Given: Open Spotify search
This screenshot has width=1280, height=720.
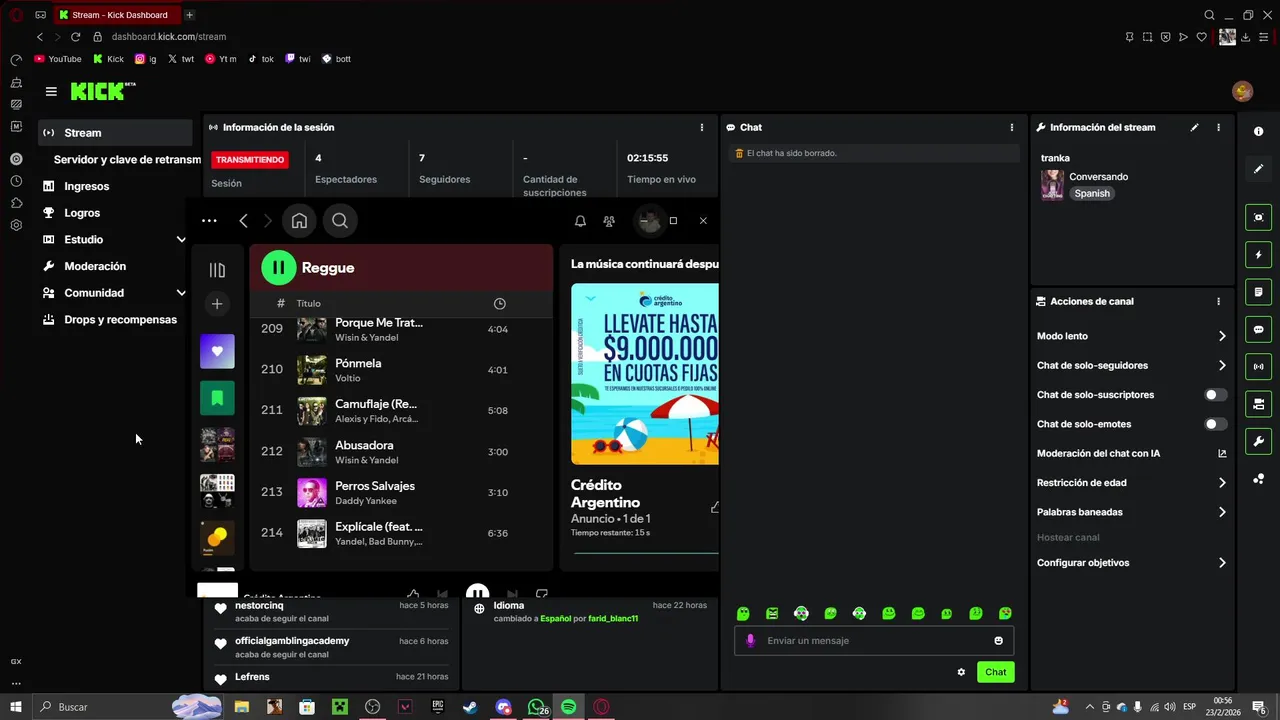Looking at the screenshot, I should coord(340,221).
